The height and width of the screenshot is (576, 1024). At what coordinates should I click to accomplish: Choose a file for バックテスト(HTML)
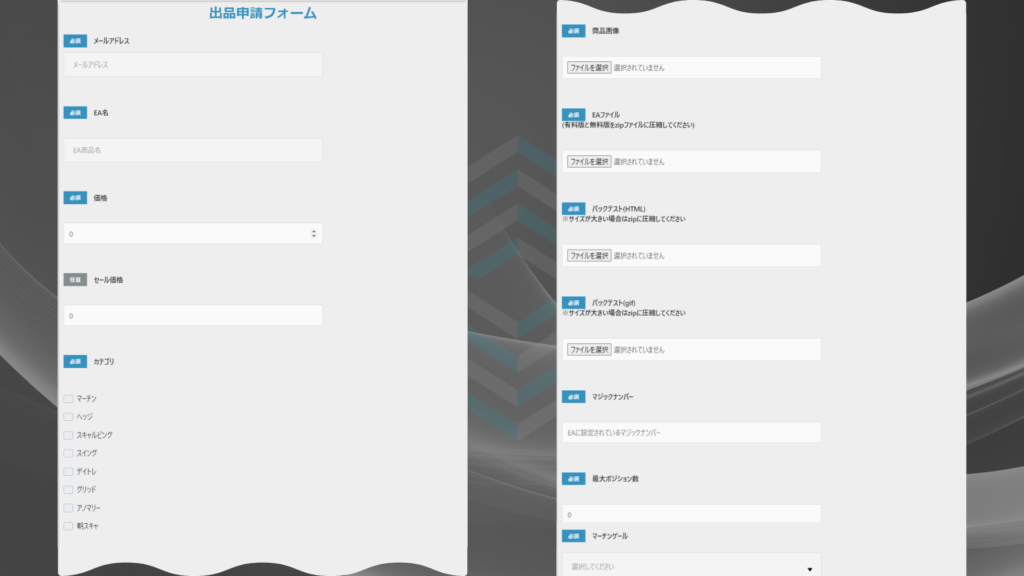point(588,255)
